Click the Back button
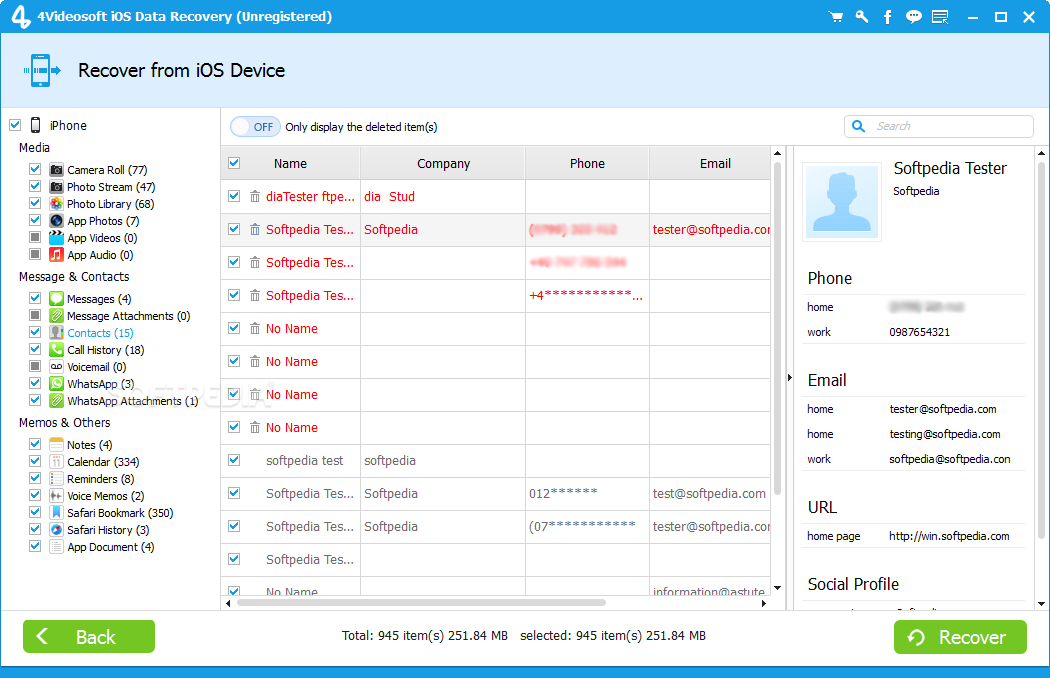Image resolution: width=1050 pixels, height=678 pixels. (89, 636)
